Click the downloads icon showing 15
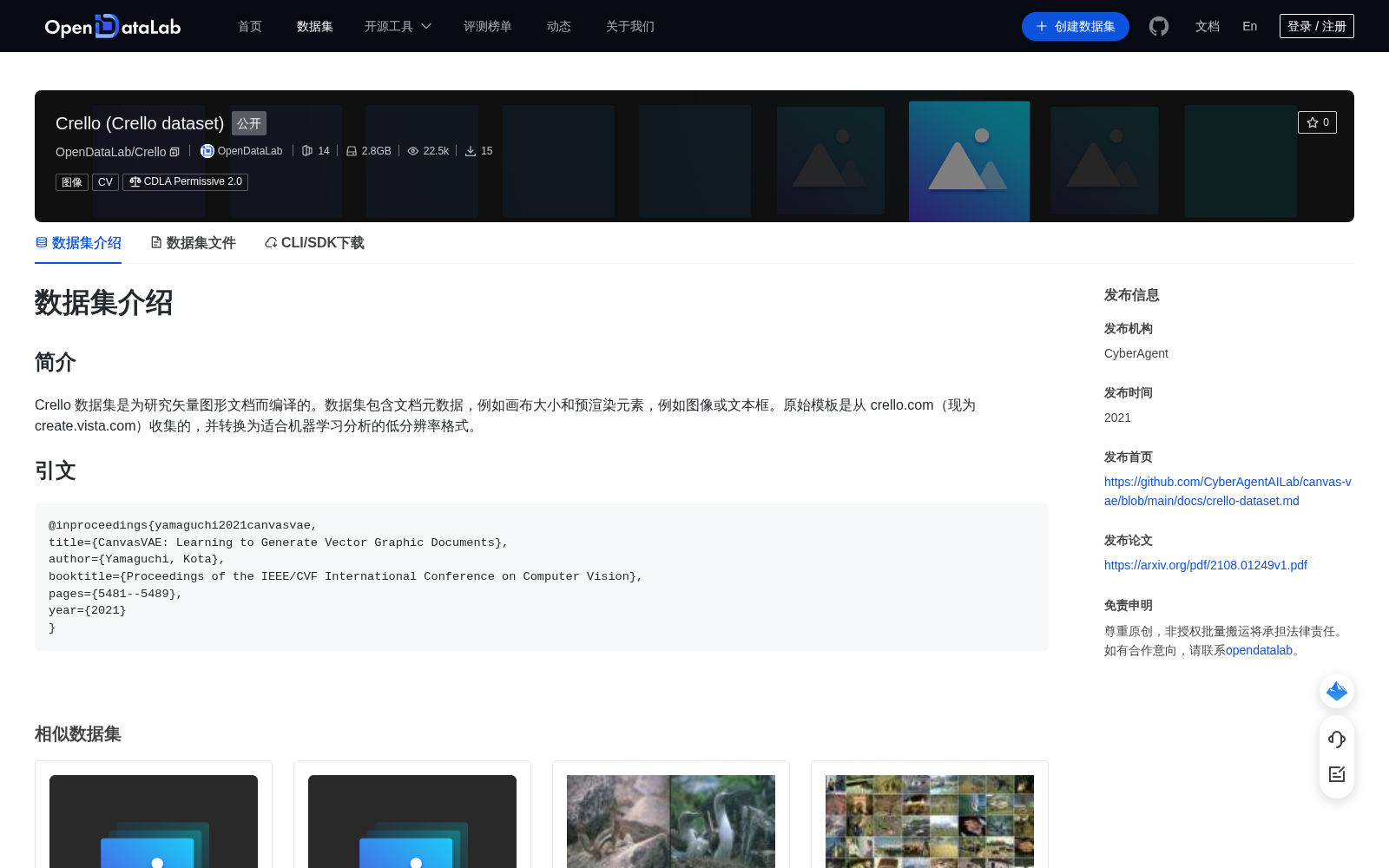1389x868 pixels. pyautogui.click(x=471, y=151)
